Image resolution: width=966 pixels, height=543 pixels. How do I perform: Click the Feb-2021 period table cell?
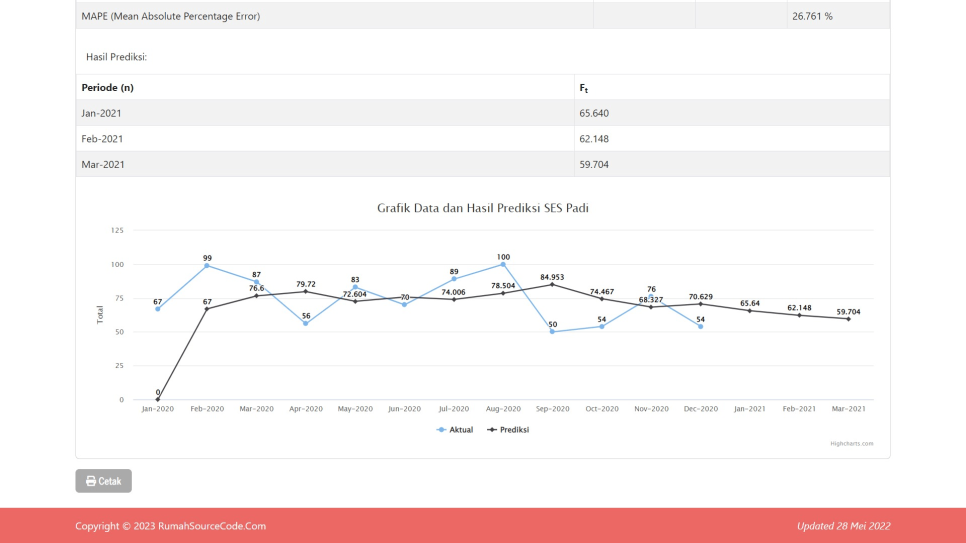pos(326,139)
